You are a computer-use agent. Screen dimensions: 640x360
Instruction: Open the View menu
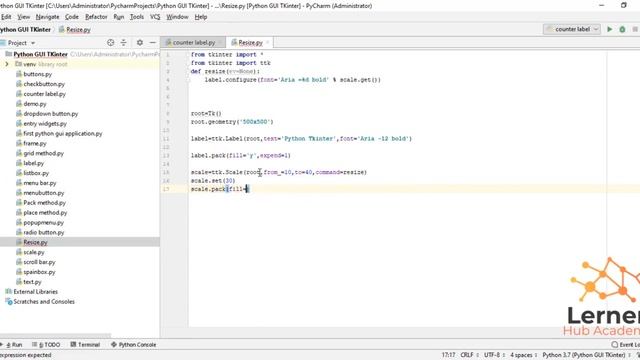24,17
